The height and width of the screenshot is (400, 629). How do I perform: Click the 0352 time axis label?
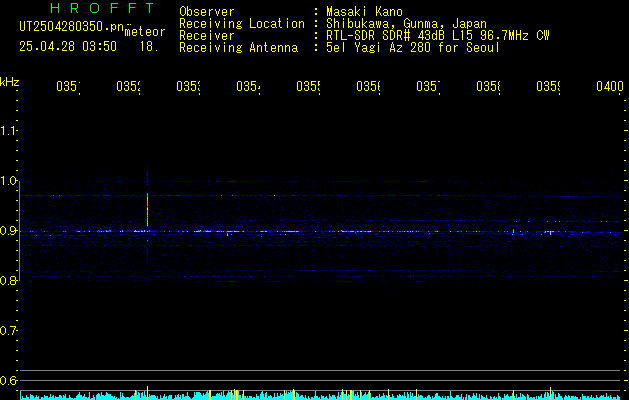coord(128,87)
